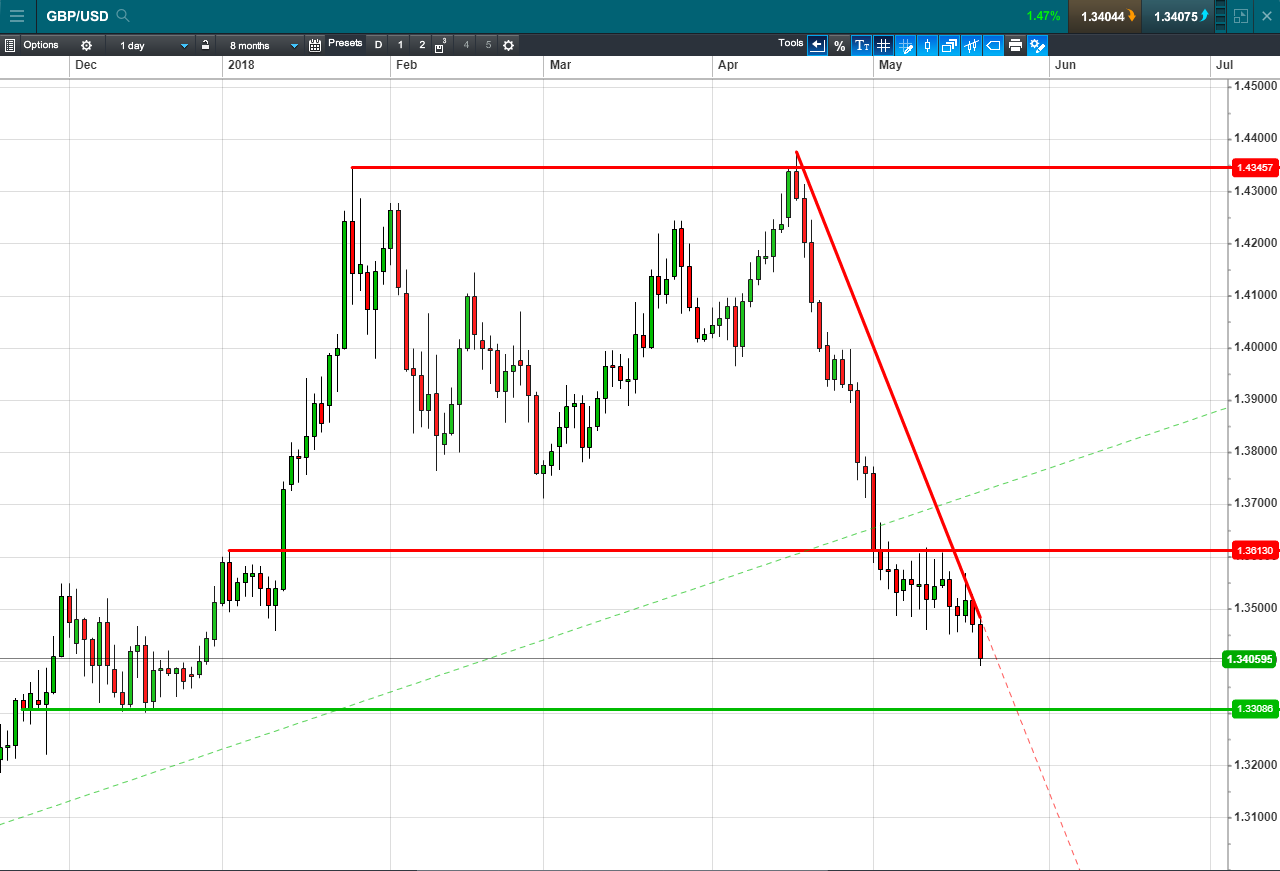Open tools settings gear with pencil
This screenshot has height=871, width=1280.
pos(1037,45)
